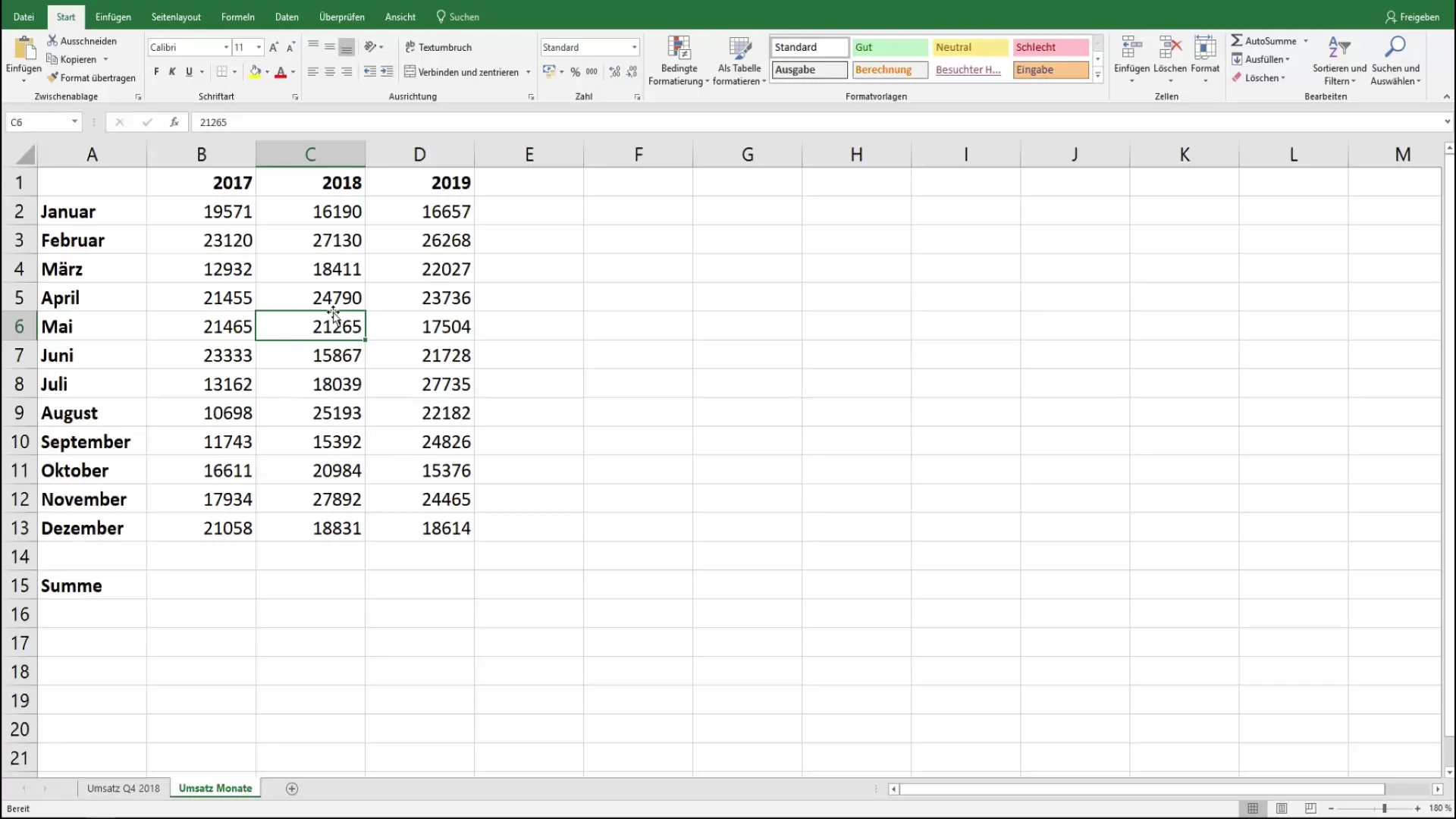Open the Datei menu
Viewport: 1456px width, 819px height.
(x=24, y=17)
